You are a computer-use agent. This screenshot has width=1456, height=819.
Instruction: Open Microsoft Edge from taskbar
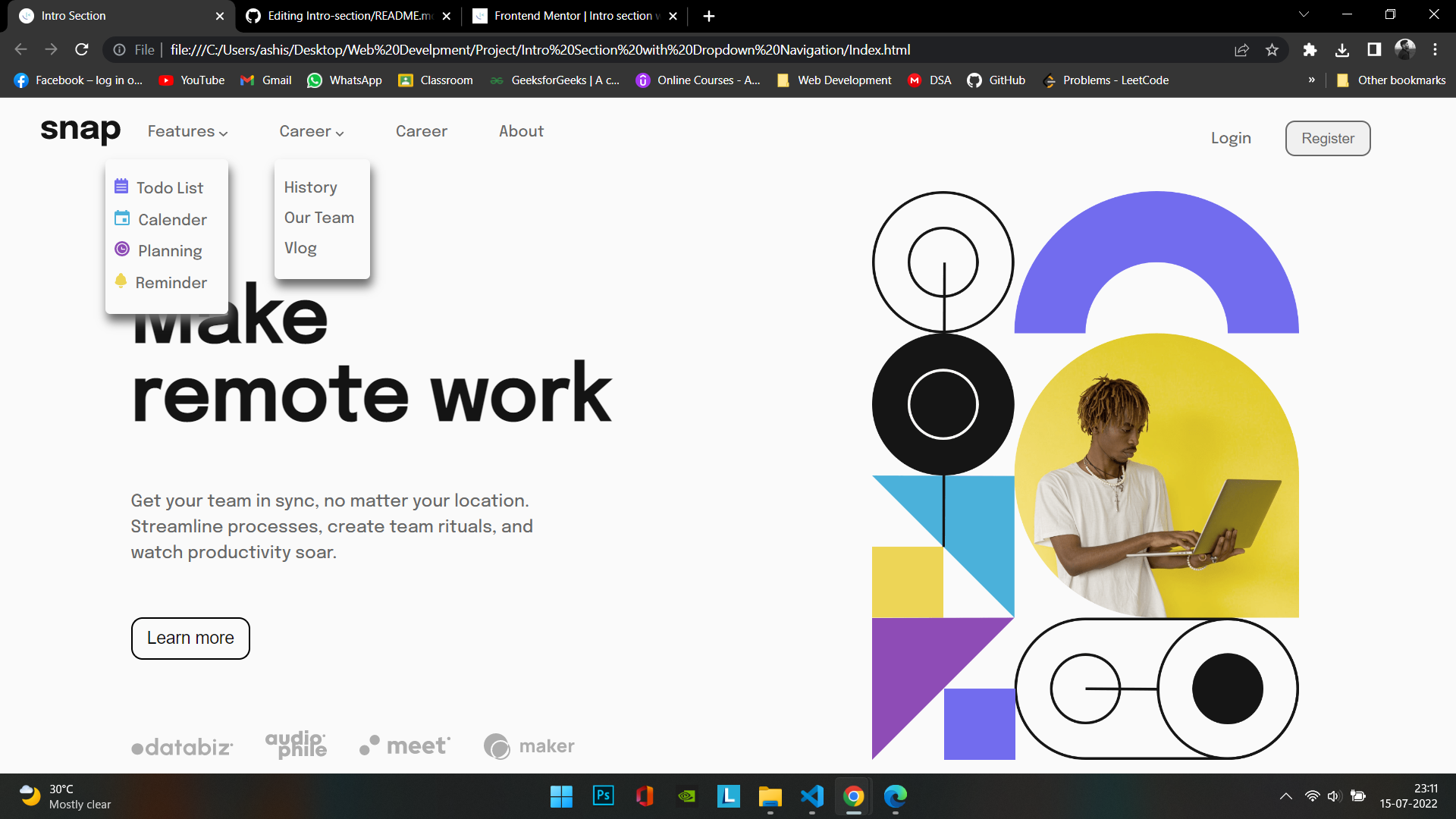[895, 795]
